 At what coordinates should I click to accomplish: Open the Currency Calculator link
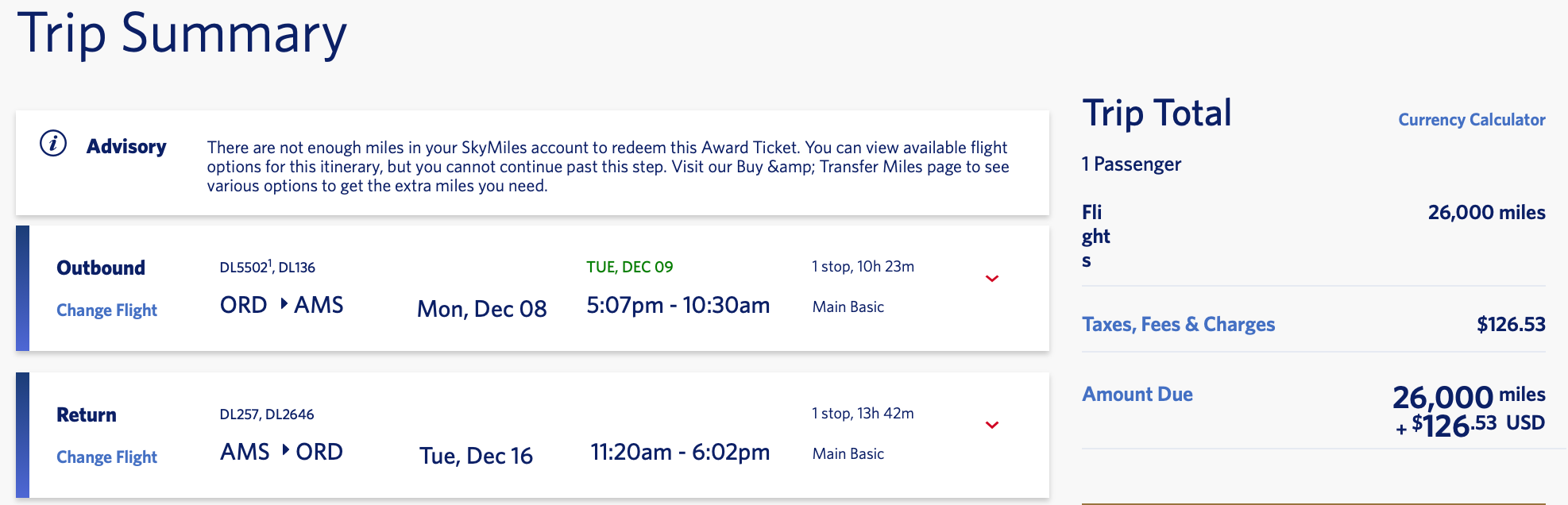1471,120
